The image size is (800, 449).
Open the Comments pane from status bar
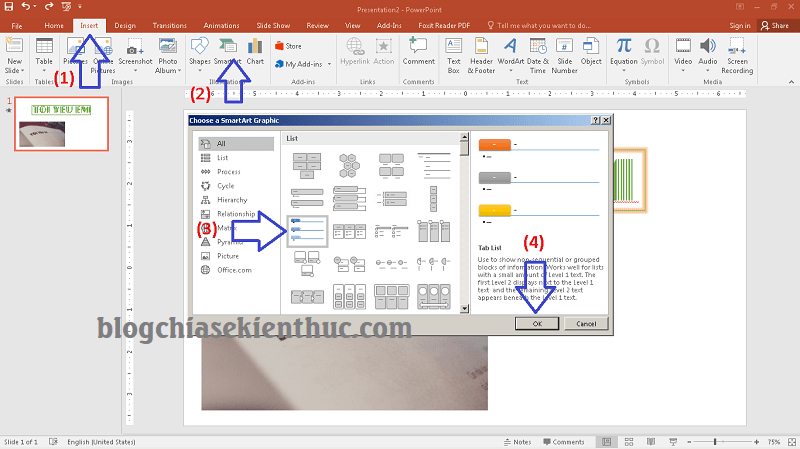click(x=564, y=442)
